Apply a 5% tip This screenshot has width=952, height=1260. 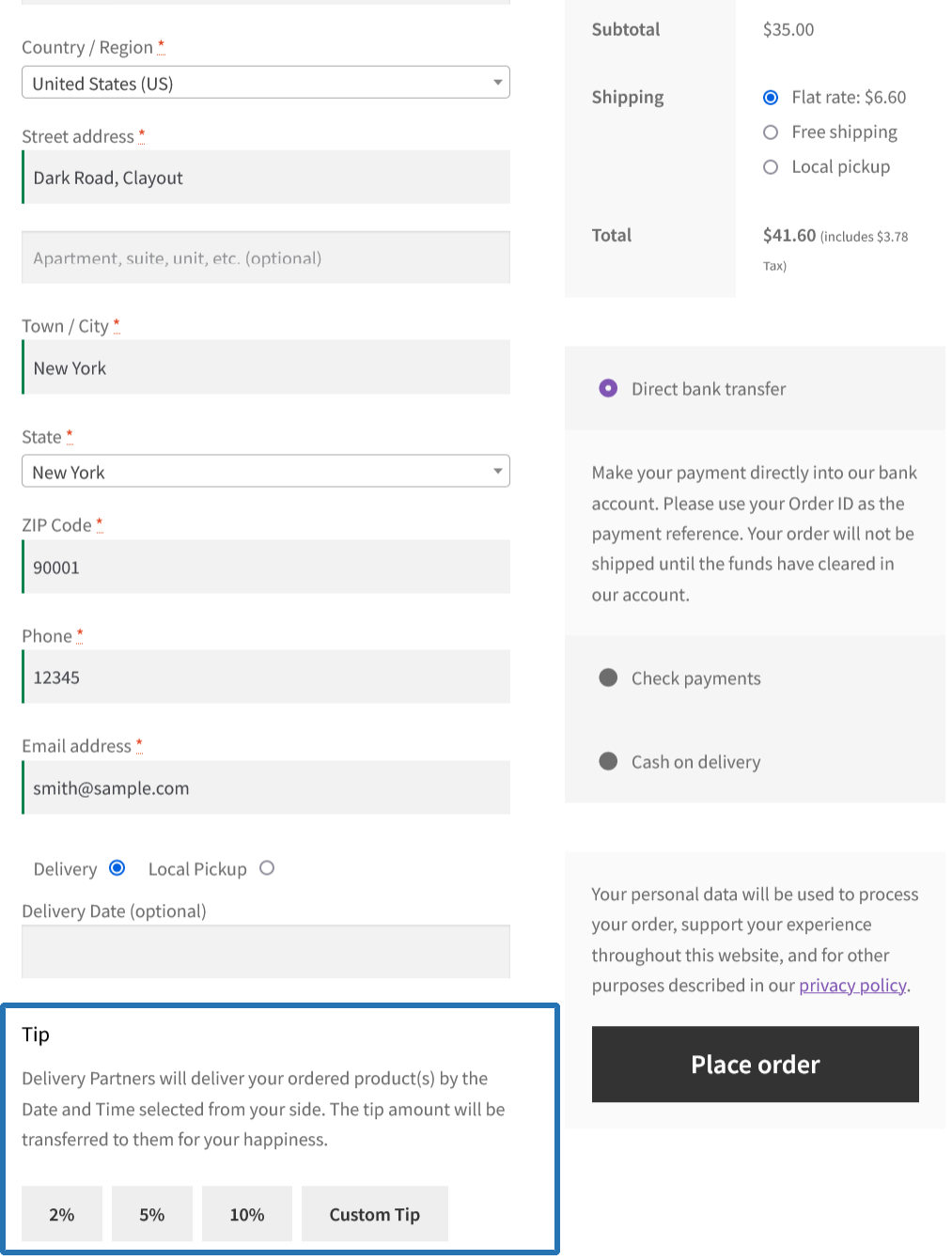[151, 1214]
